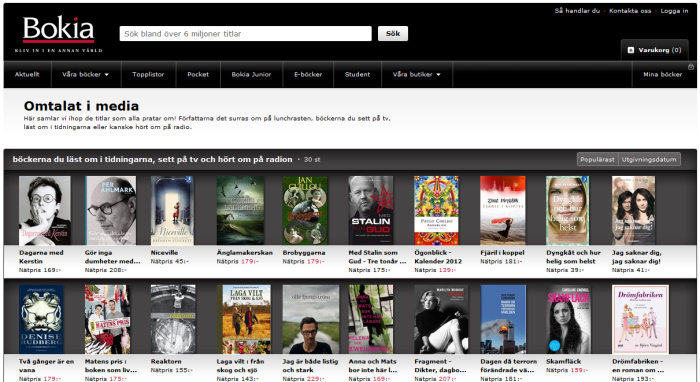The width and height of the screenshot is (700, 382).
Task: Click Jag saknar dig title link
Action: coord(637,257)
